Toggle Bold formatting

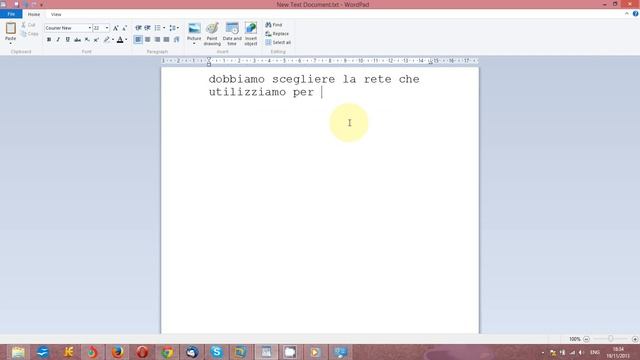[x=49, y=40]
